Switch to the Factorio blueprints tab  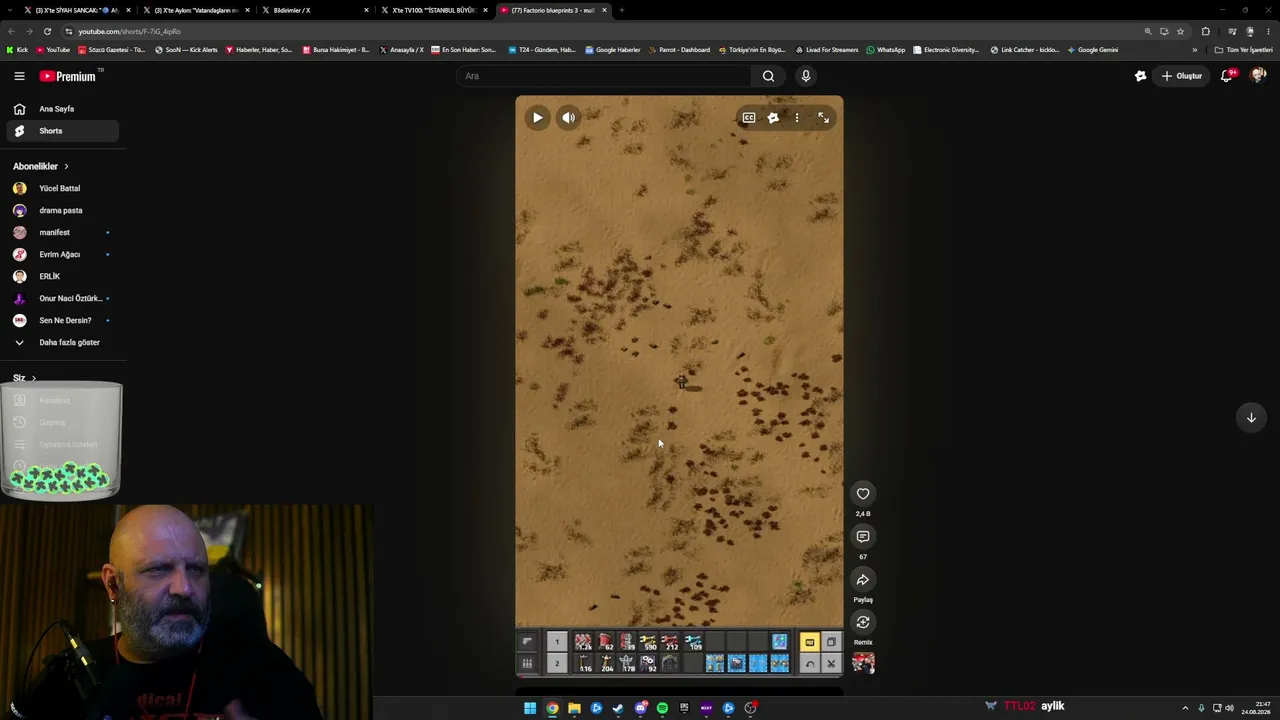point(554,10)
